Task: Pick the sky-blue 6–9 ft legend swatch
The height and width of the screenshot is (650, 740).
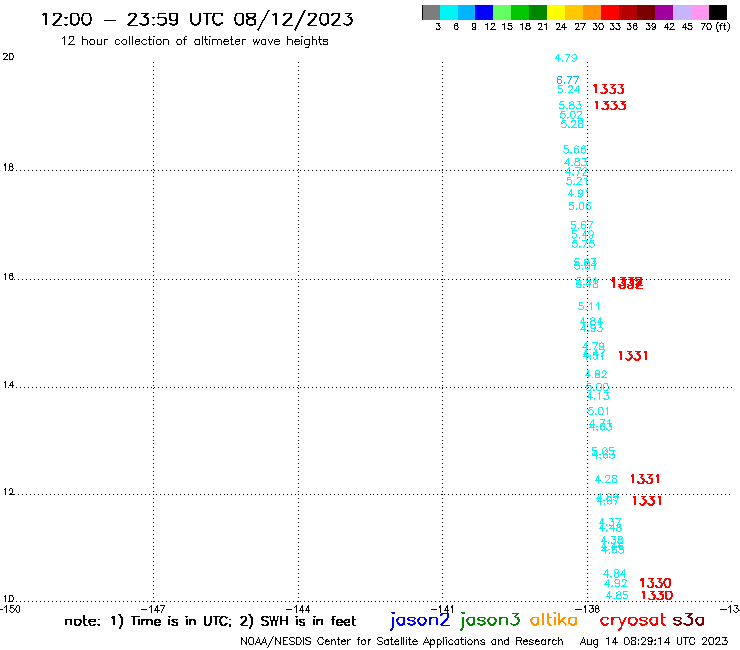Action: tap(467, 12)
